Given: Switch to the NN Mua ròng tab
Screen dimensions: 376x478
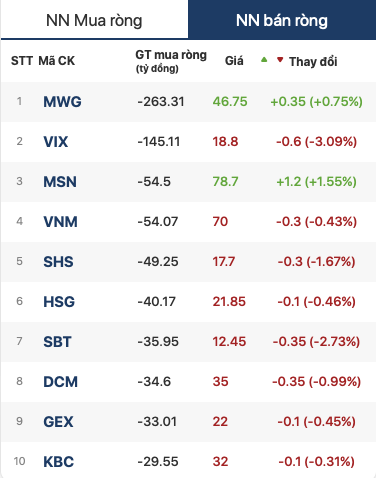Looking at the screenshot, I should click(x=94, y=20).
